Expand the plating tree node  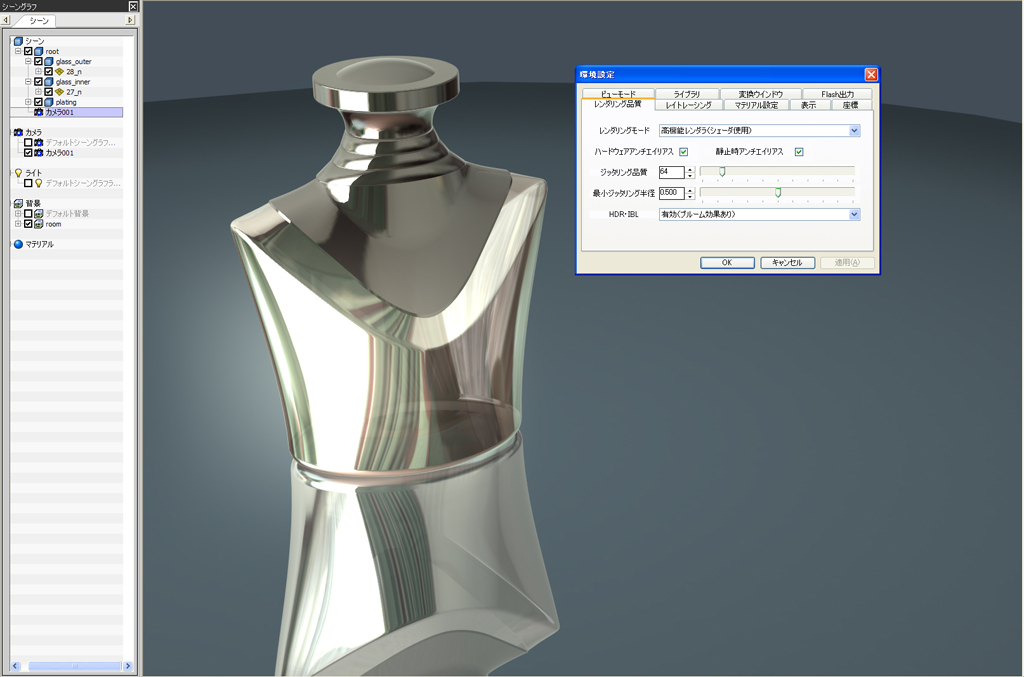point(29,102)
